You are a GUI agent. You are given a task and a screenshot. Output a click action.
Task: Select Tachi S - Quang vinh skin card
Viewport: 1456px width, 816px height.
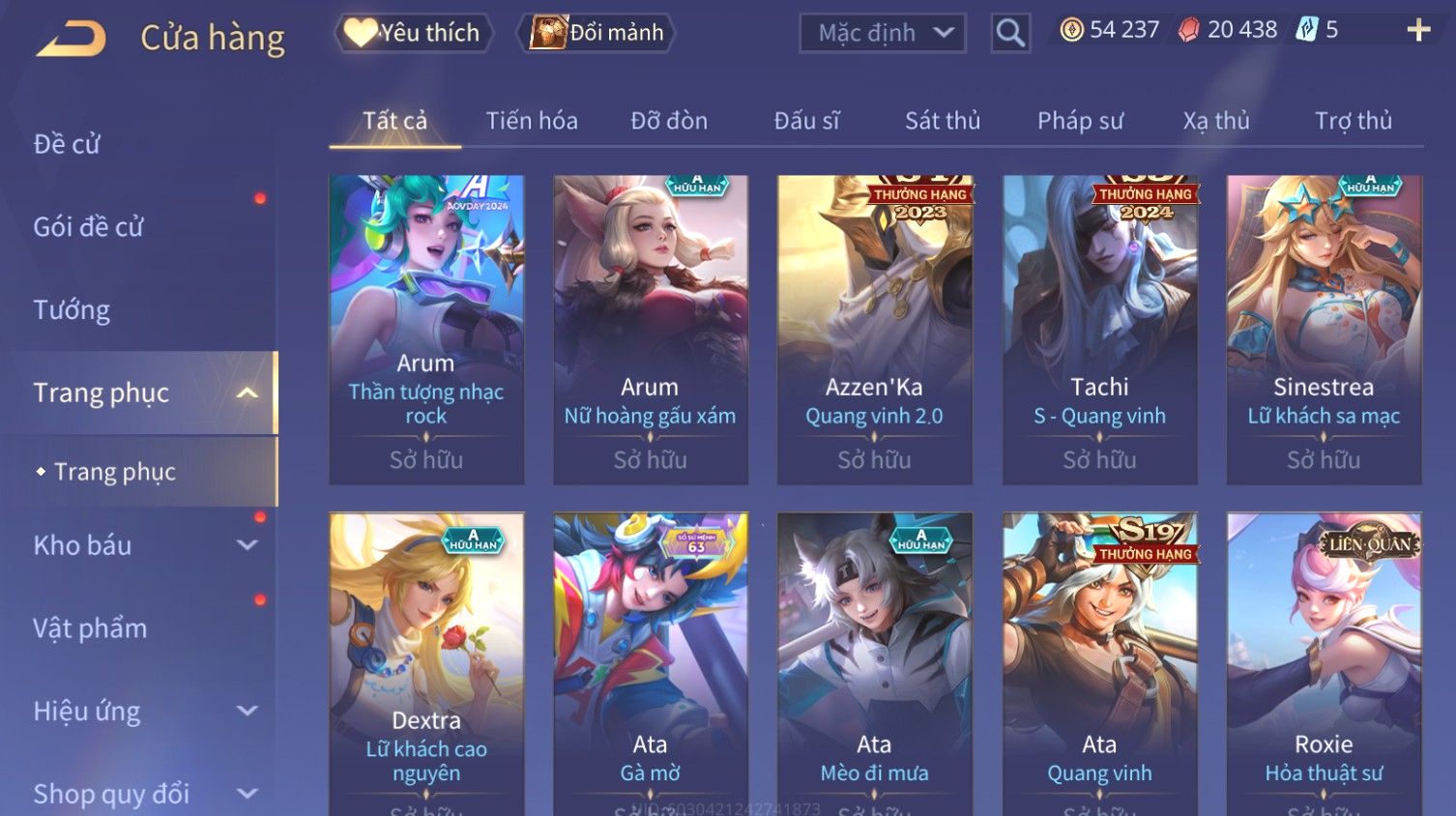1099,330
